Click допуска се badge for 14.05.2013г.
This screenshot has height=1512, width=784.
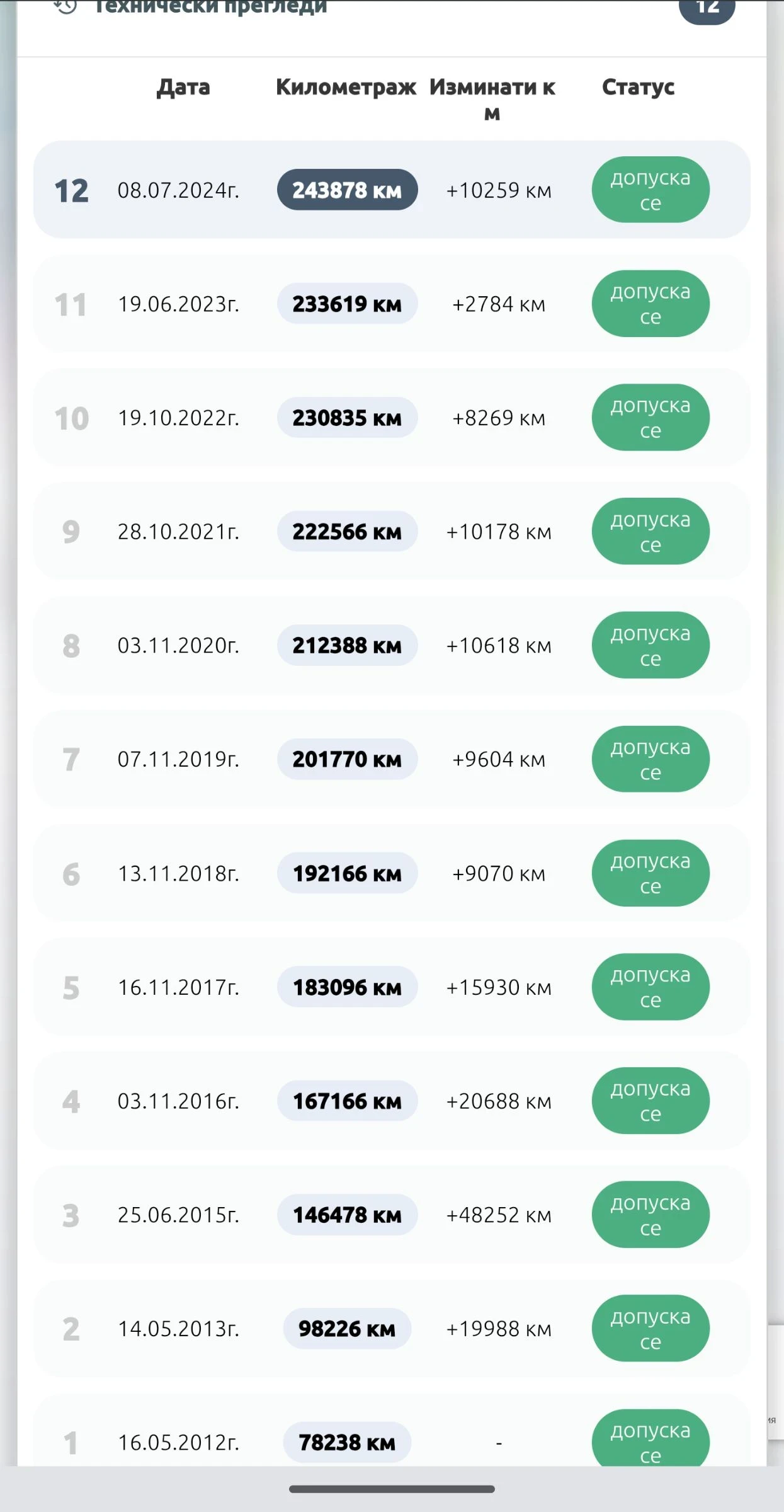pyautogui.click(x=650, y=1329)
